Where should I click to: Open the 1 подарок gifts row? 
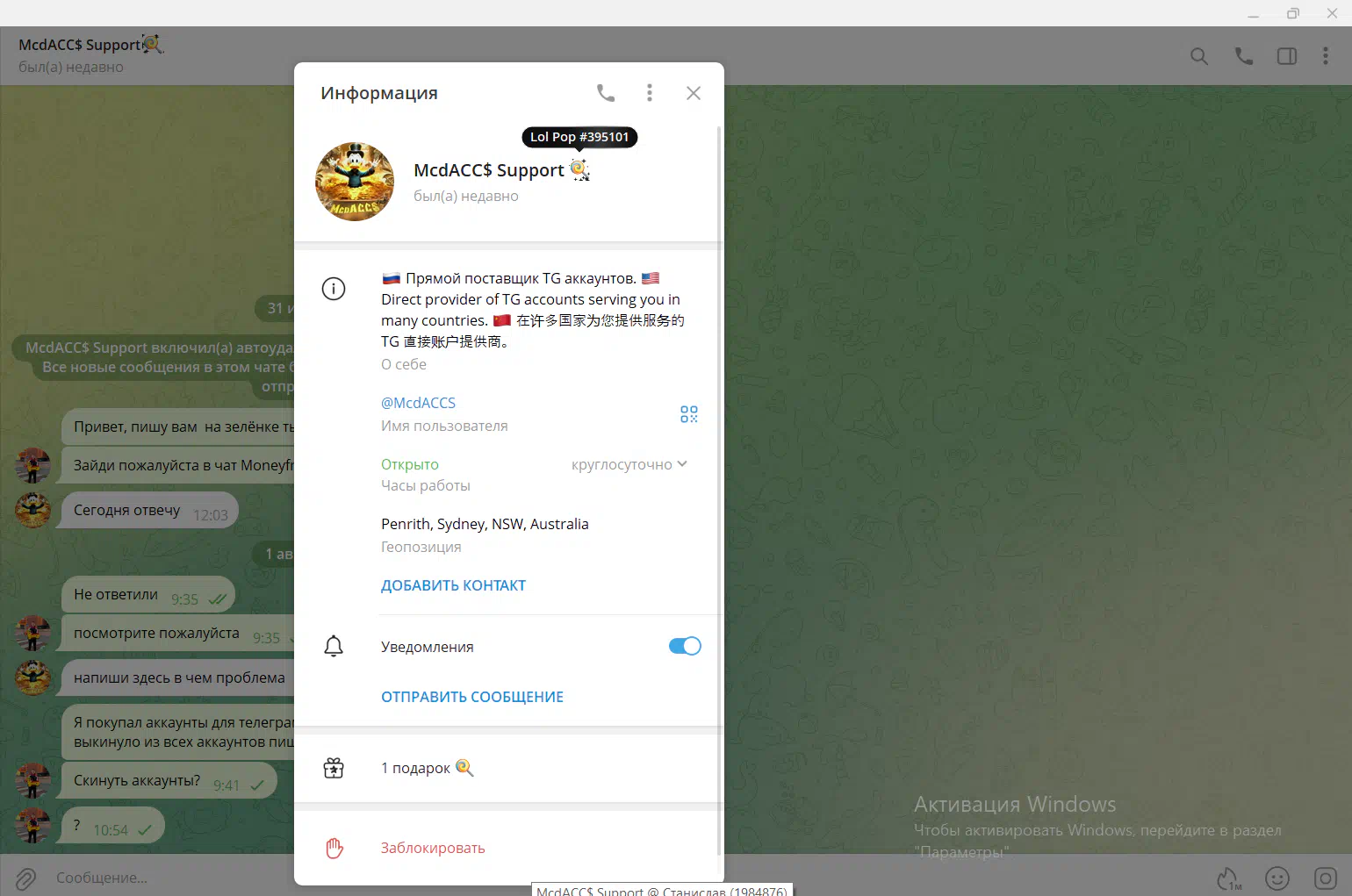tap(507, 768)
